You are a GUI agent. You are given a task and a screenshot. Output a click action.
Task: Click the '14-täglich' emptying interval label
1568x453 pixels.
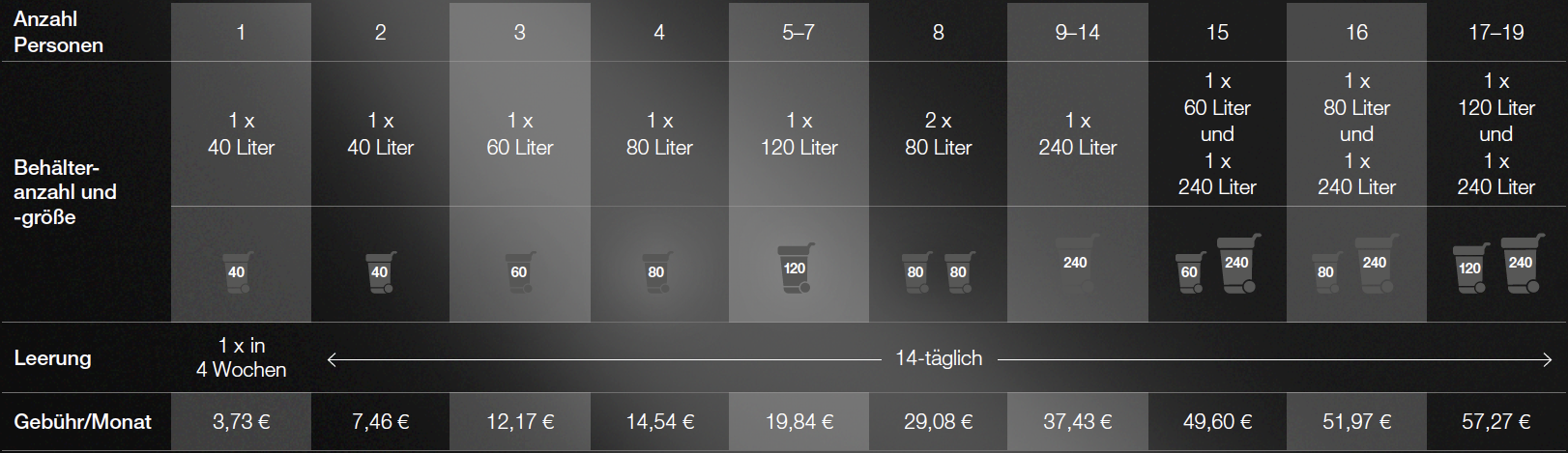[x=939, y=358]
